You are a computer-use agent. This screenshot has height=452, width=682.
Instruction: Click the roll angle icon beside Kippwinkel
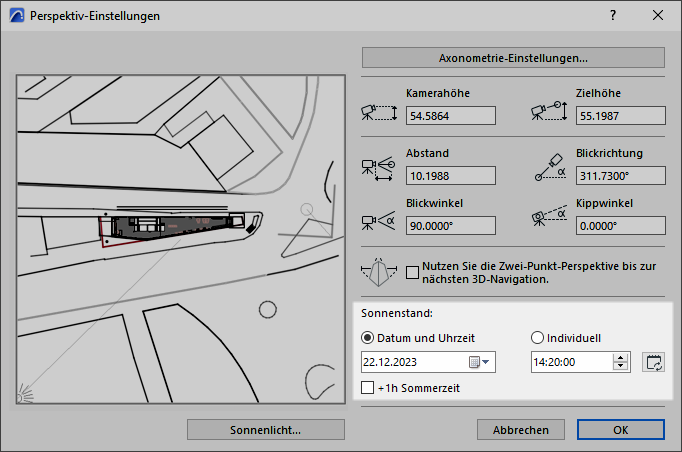click(x=549, y=216)
